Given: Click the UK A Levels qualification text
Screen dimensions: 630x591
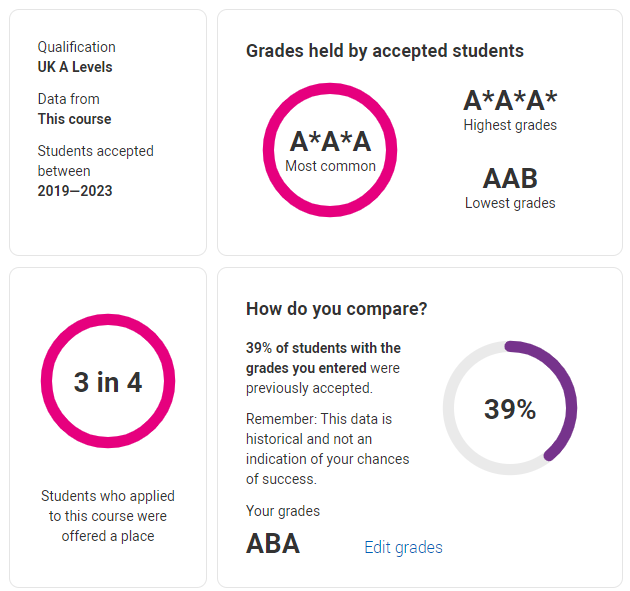Looking at the screenshot, I should coord(75,67).
